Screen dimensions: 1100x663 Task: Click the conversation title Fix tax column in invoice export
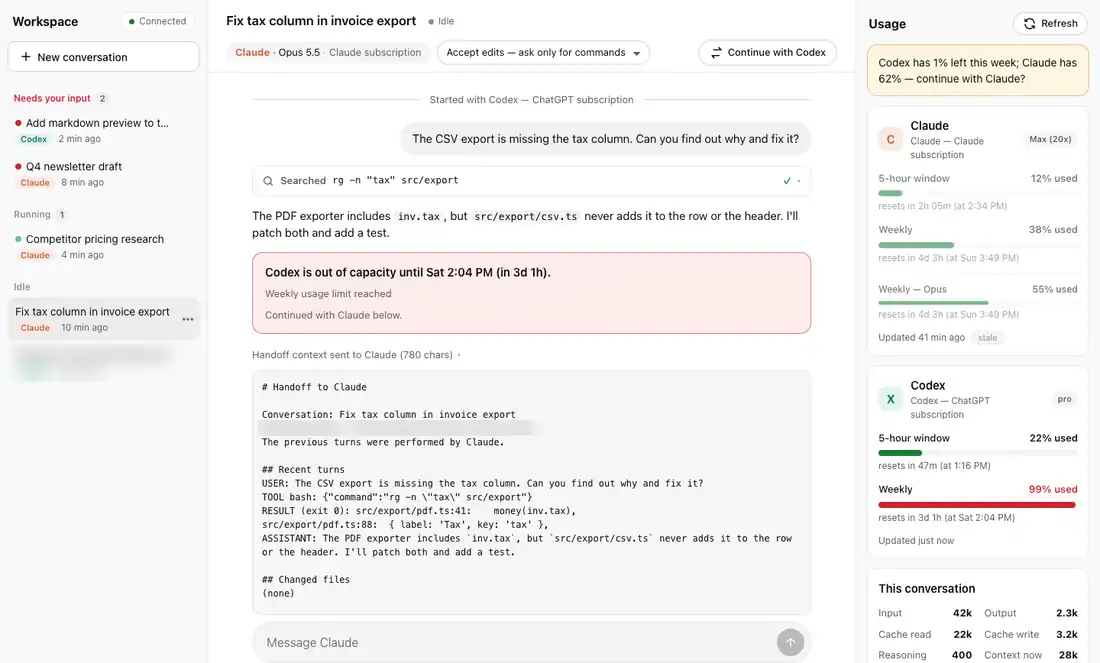tap(321, 21)
